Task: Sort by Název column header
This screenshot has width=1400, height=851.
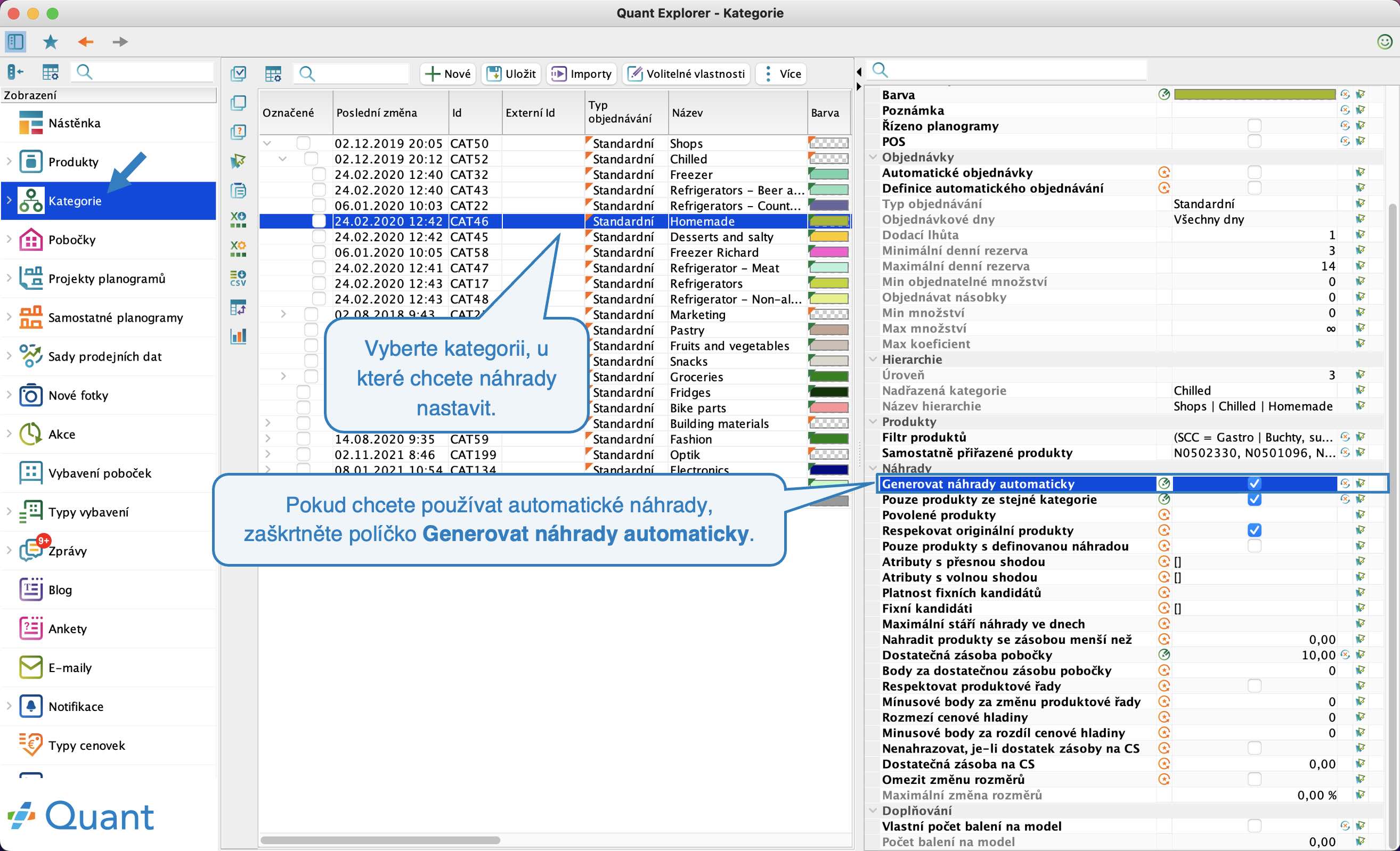Action: pyautogui.click(x=737, y=112)
